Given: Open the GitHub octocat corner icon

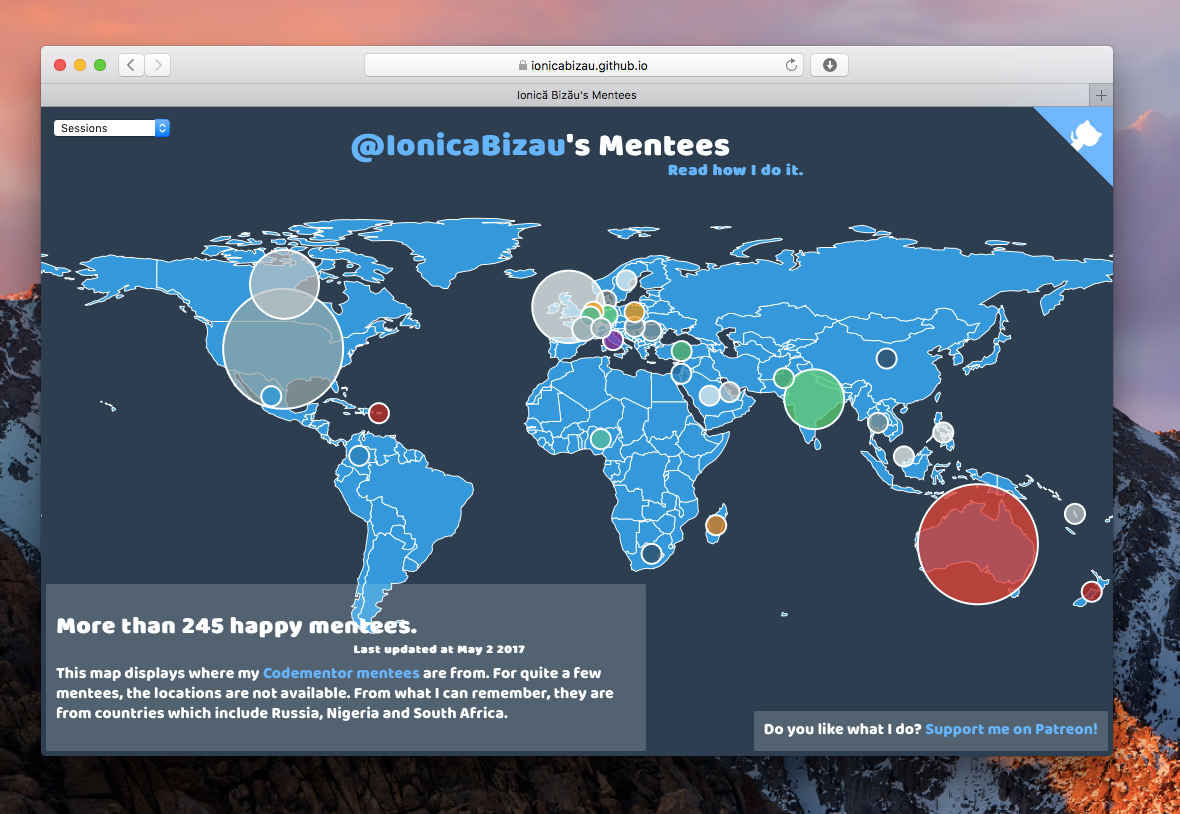Looking at the screenshot, I should (1085, 136).
